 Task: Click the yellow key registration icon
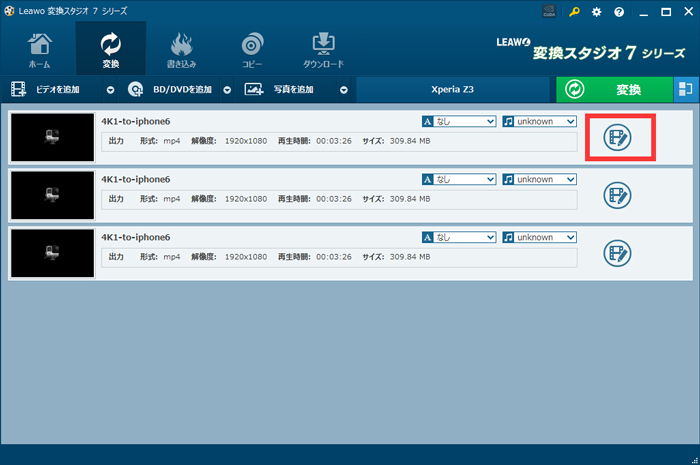point(574,11)
